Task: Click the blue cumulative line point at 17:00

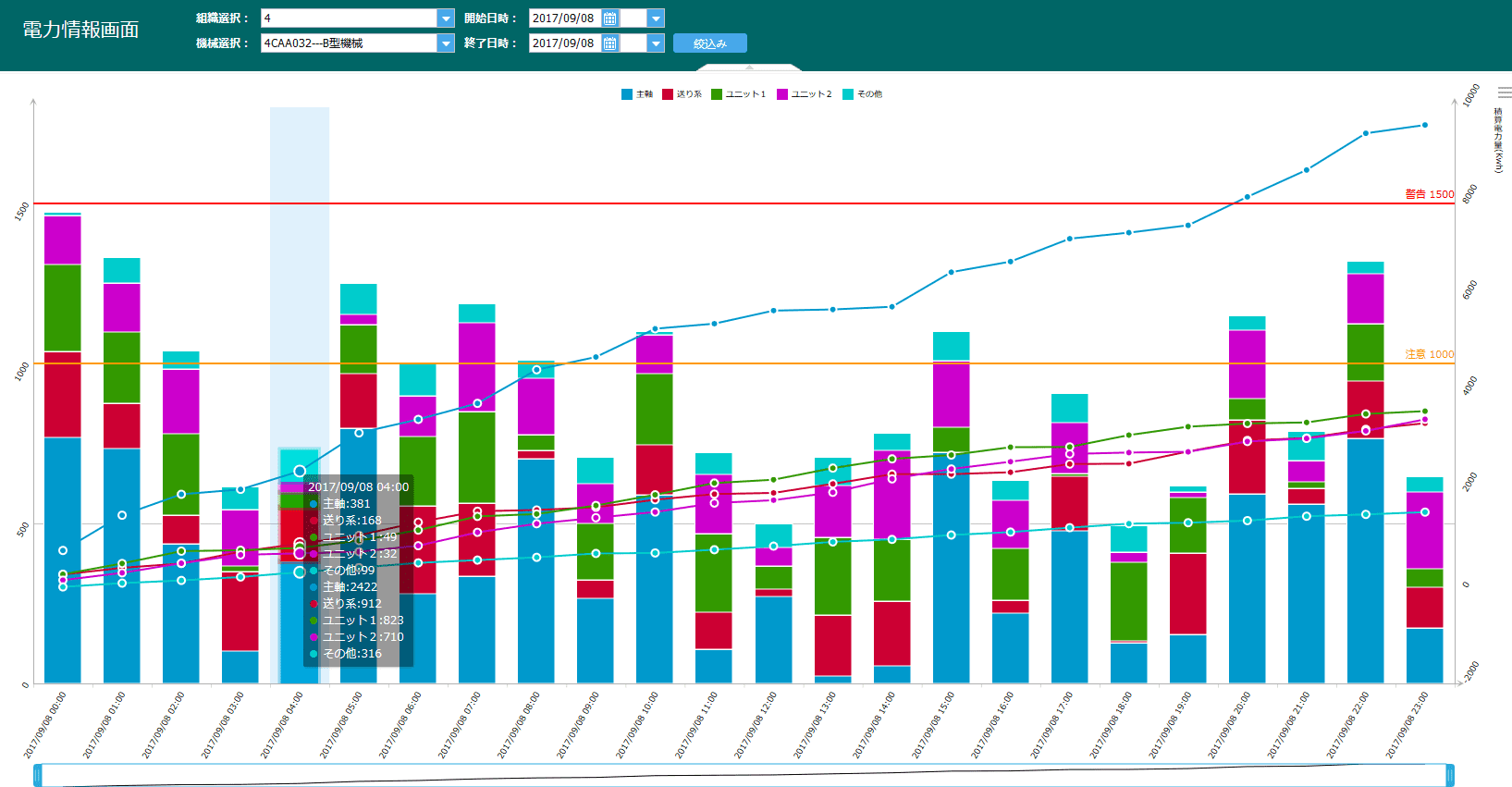Action: point(1070,239)
